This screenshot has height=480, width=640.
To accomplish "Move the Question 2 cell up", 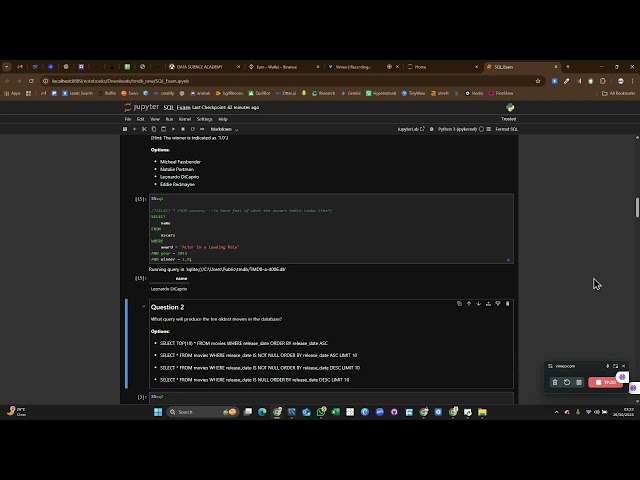I will [469, 304].
